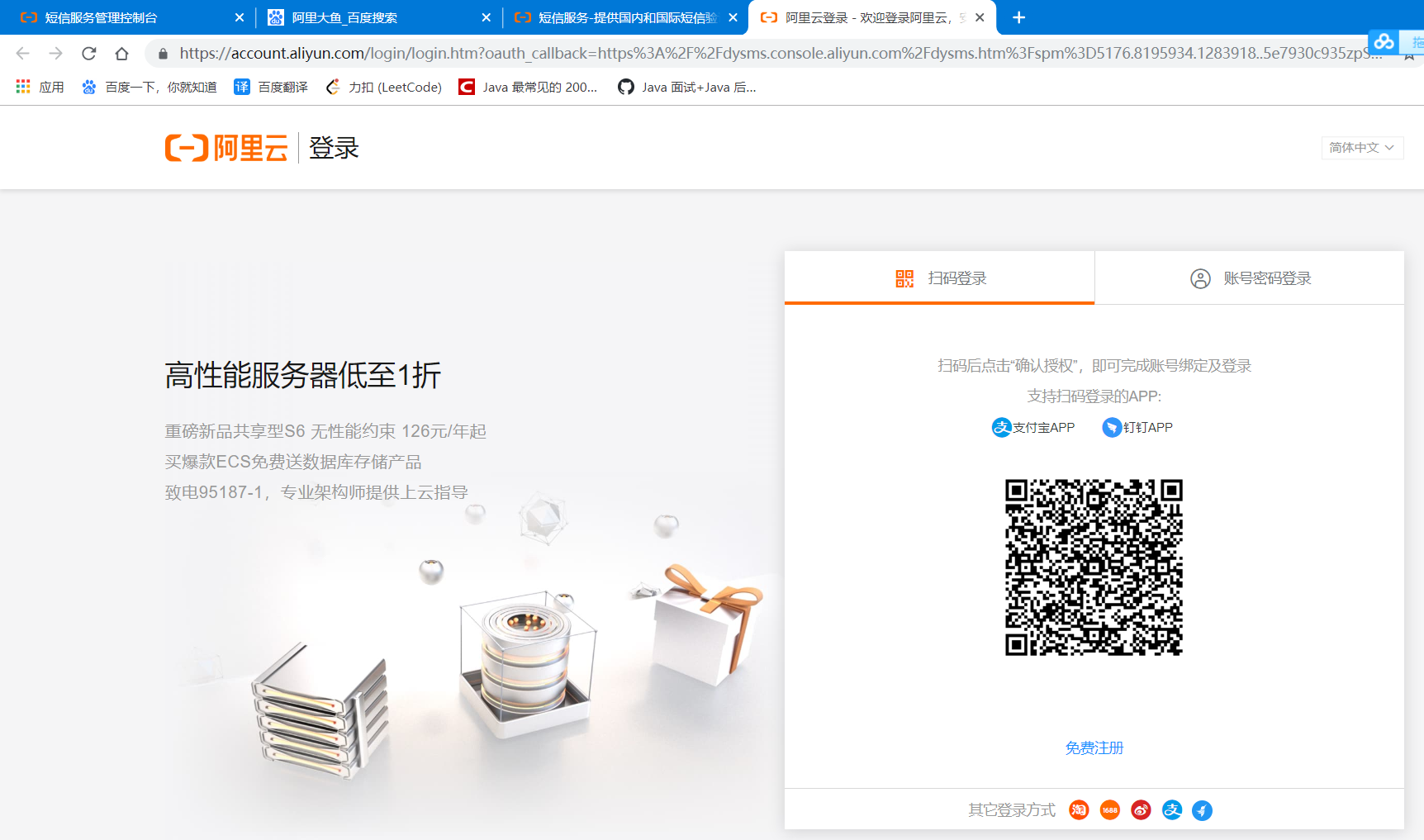Close the 短信服务管理控制台 tab

click(x=240, y=17)
